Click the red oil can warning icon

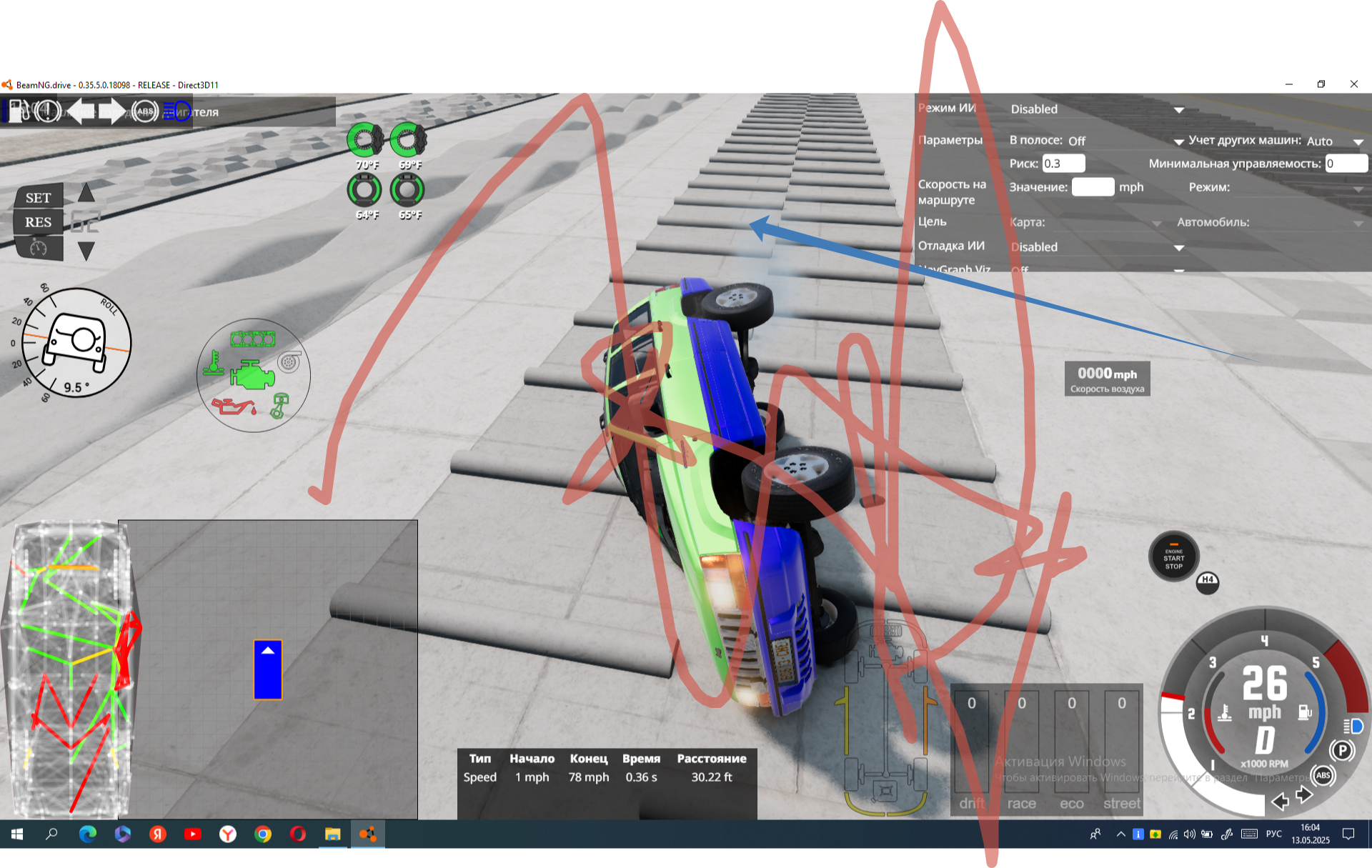234,406
